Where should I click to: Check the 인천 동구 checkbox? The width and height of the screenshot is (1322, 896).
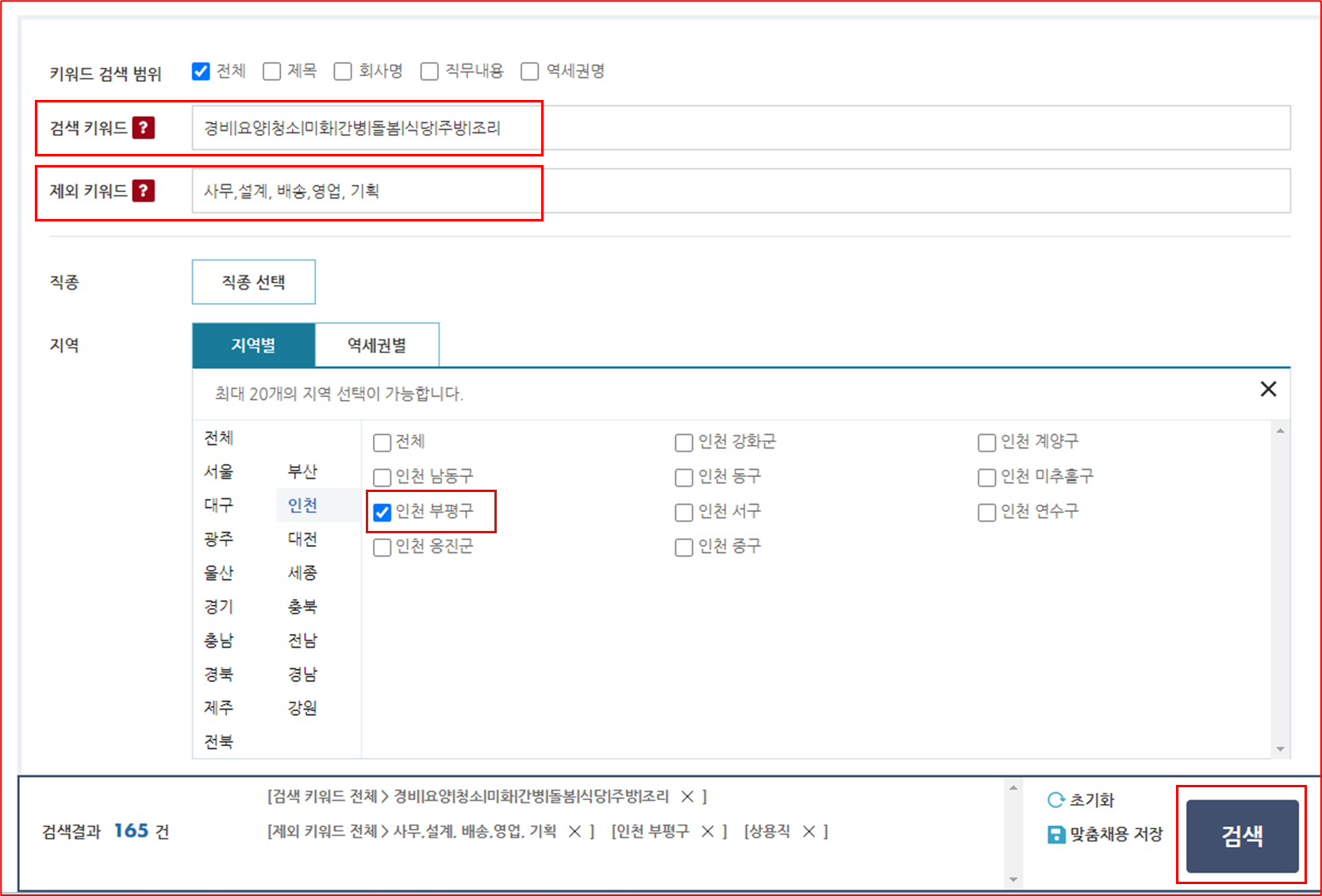[683, 477]
